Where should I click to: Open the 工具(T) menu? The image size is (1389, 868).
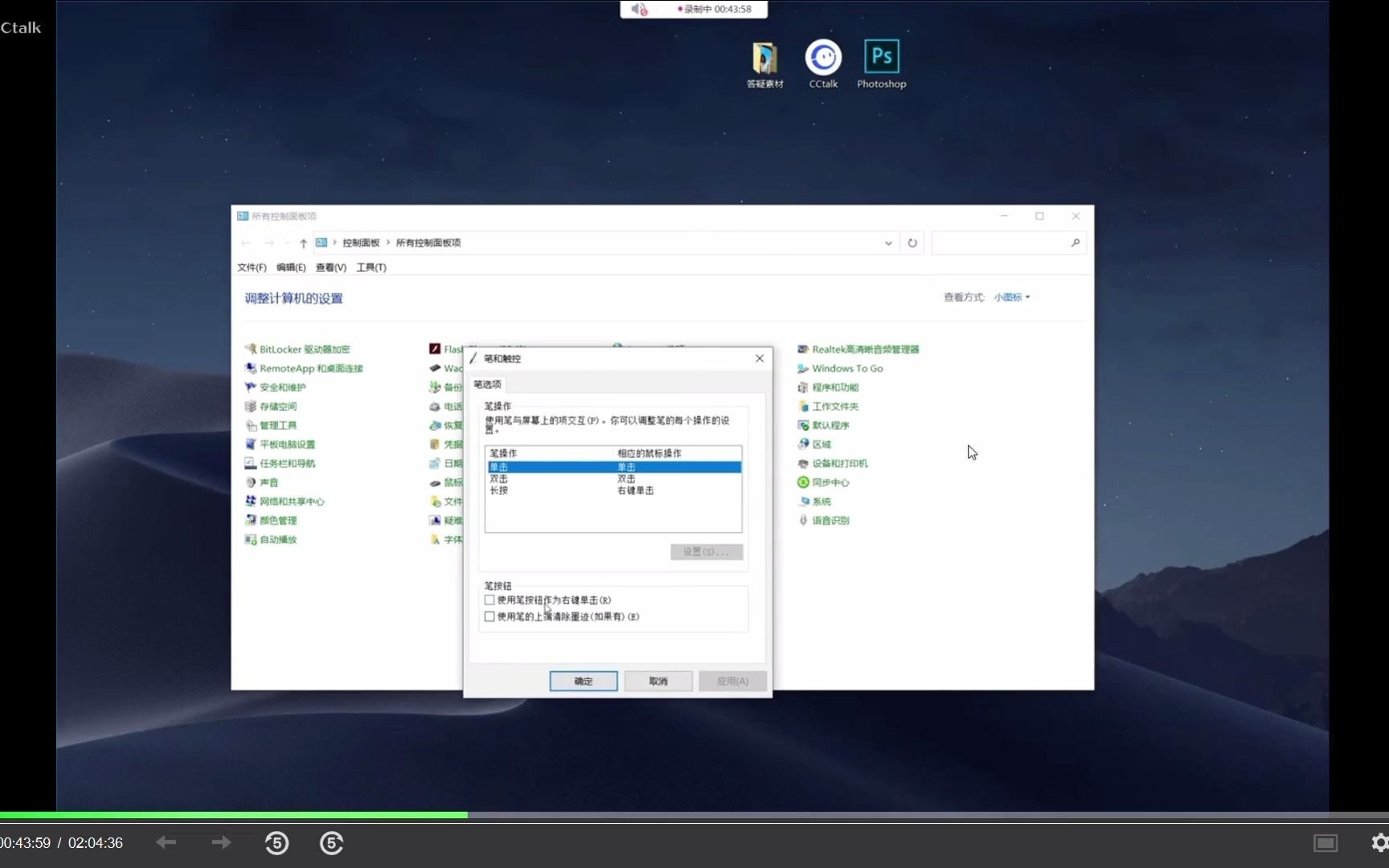371,268
